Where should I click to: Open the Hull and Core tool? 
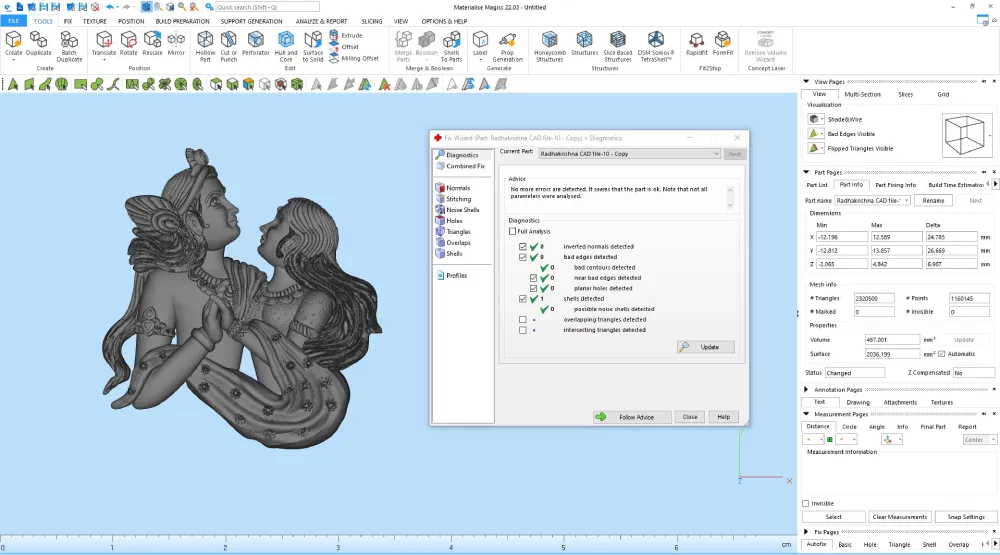tap(286, 47)
